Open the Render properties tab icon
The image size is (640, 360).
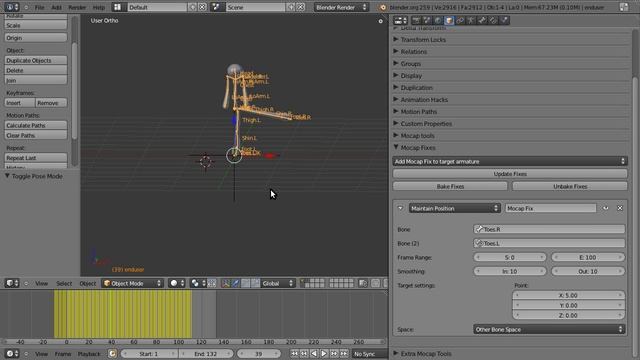pyautogui.click(x=416, y=20)
